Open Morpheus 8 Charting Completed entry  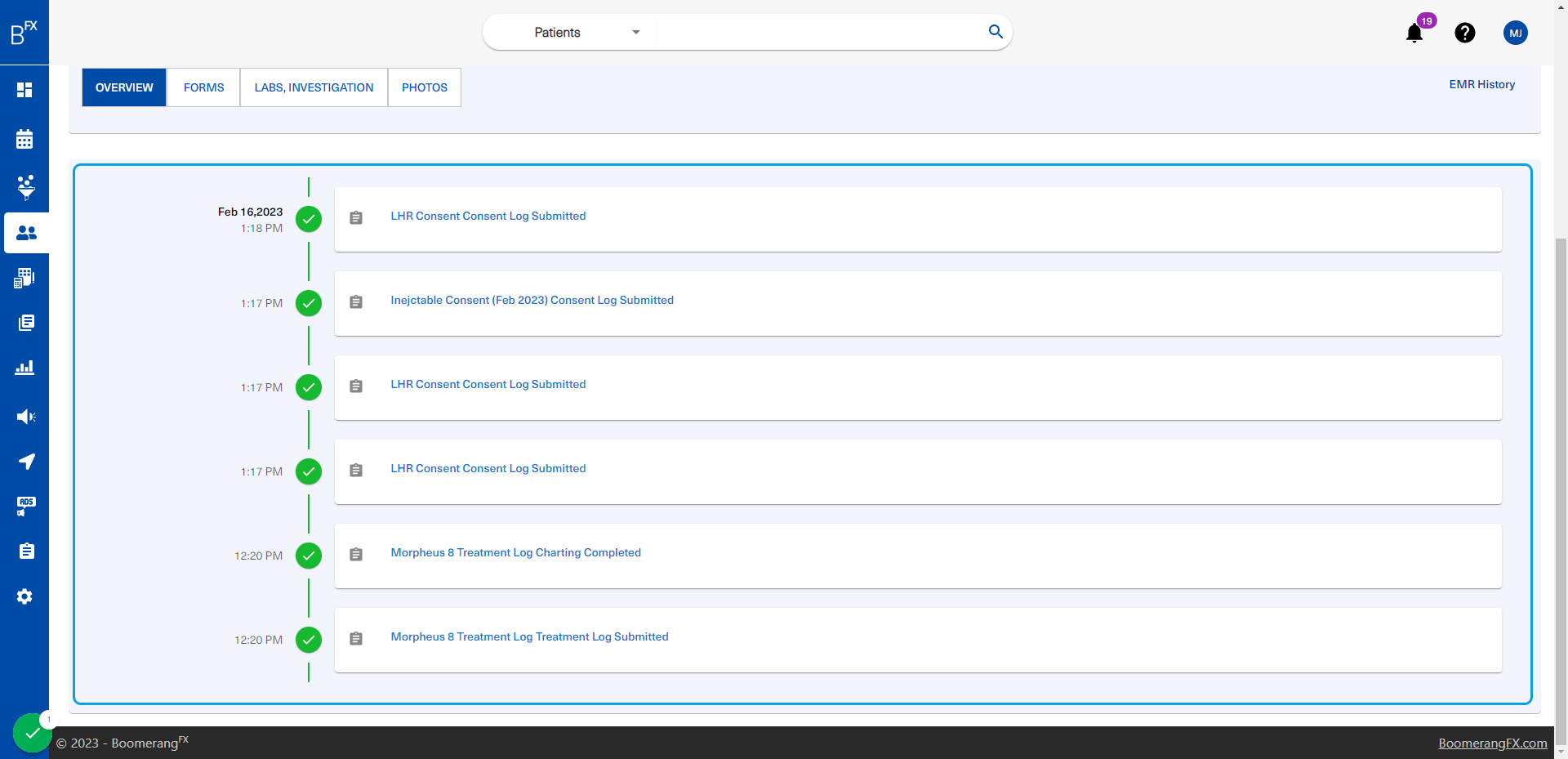516,552
